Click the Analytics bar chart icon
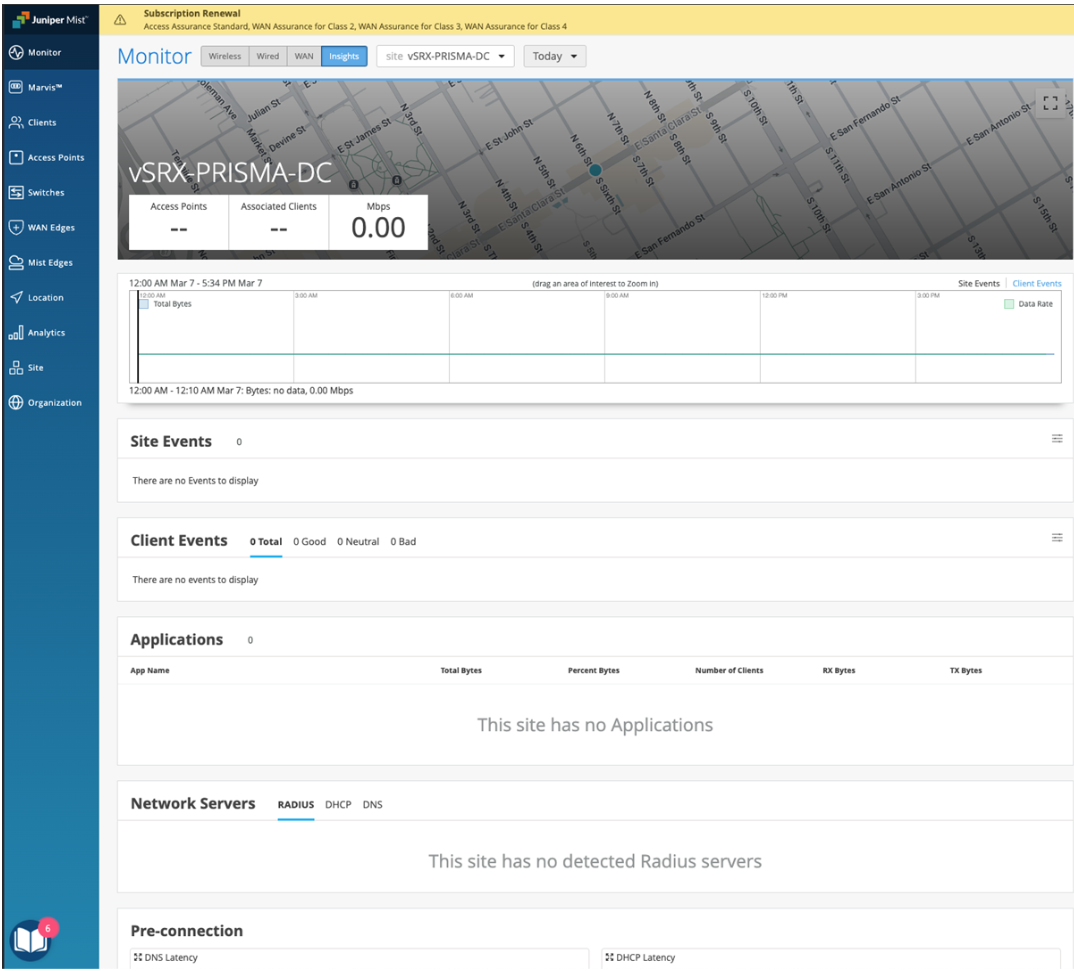The height and width of the screenshot is (971, 1074). (x=16, y=332)
